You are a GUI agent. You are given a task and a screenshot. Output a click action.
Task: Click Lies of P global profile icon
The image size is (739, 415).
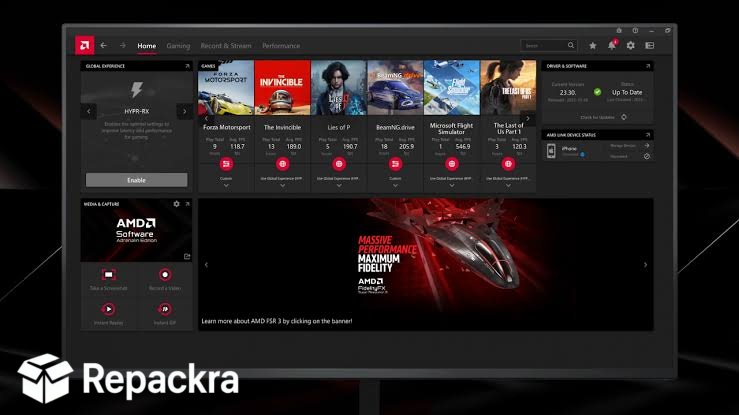(339, 164)
